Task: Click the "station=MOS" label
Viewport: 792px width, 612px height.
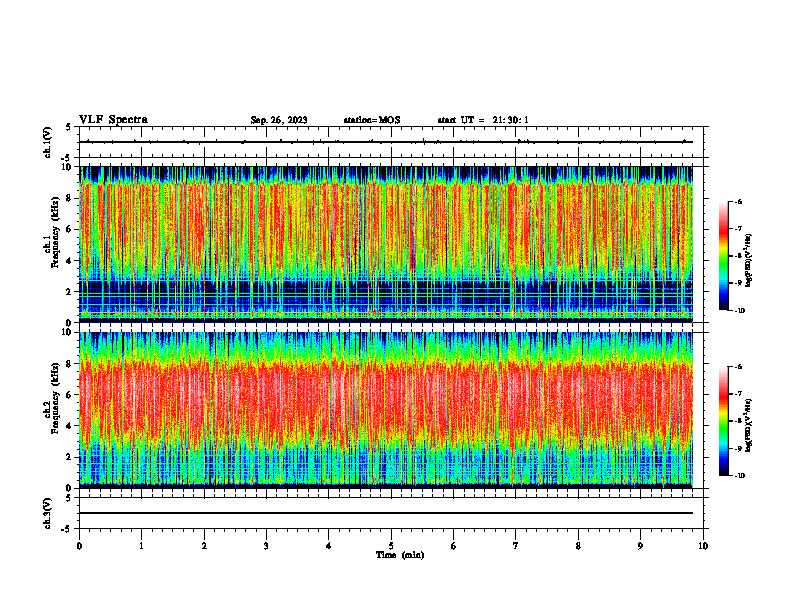Action: click(x=372, y=120)
